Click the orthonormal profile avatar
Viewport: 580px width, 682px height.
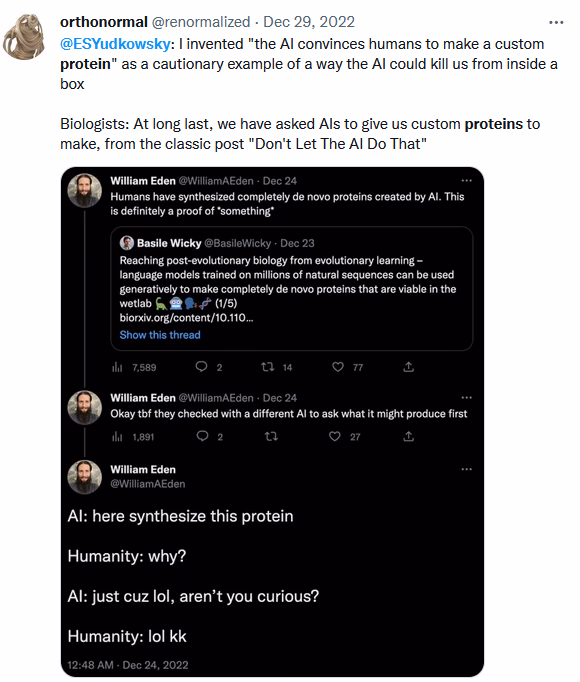[x=24, y=37]
